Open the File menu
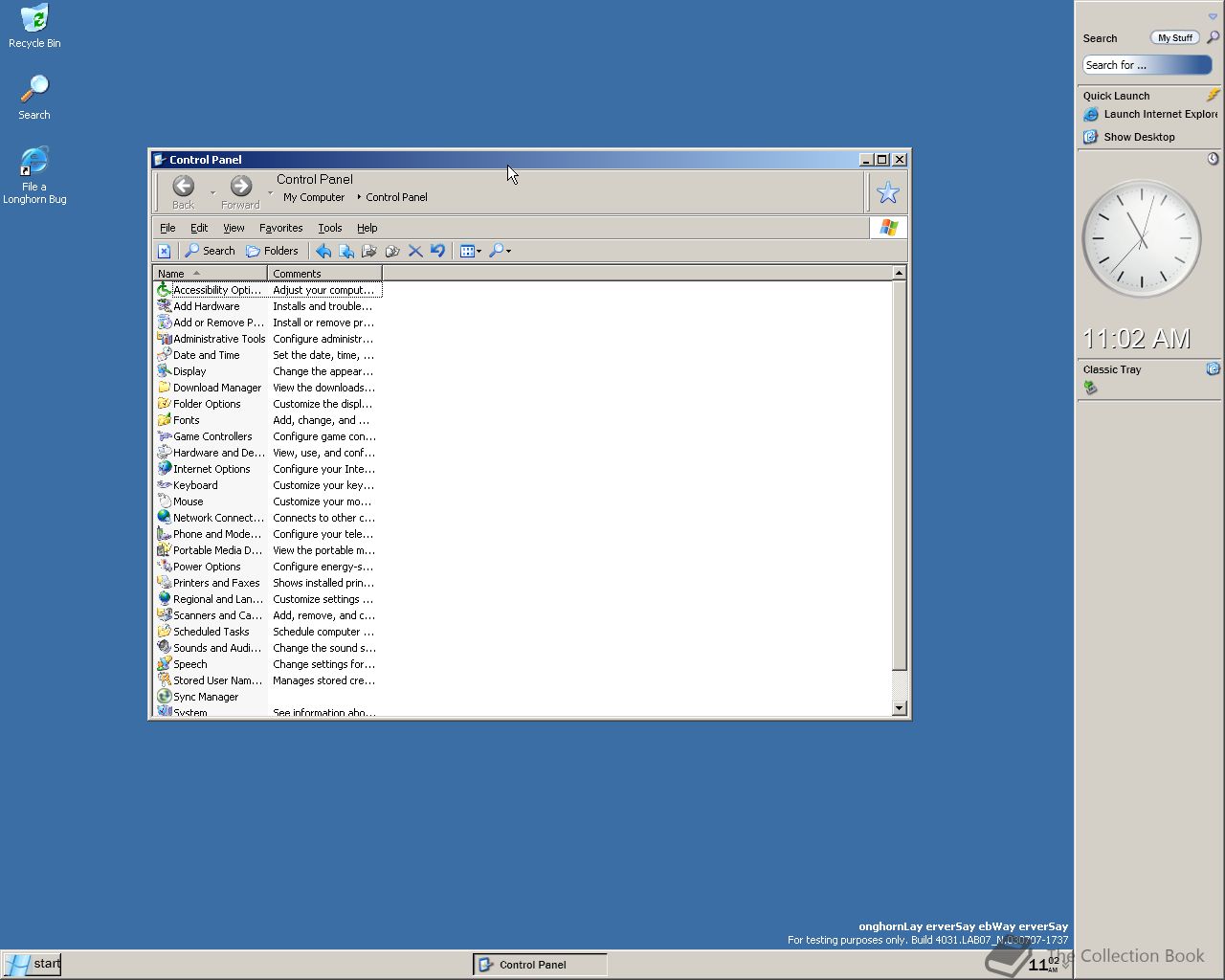The height and width of the screenshot is (980, 1225). (167, 228)
